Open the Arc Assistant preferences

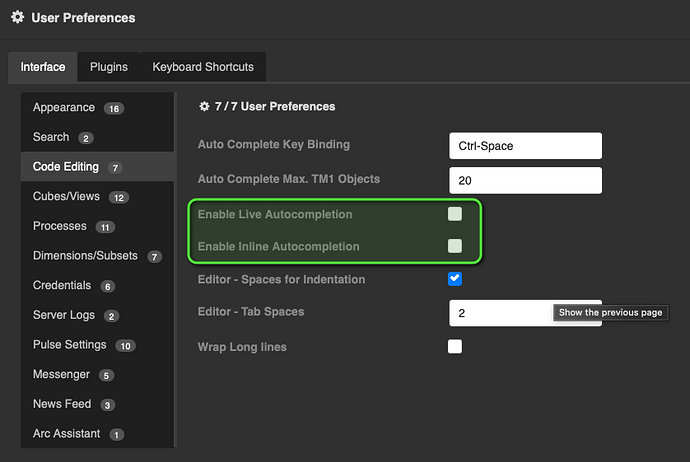coord(68,434)
